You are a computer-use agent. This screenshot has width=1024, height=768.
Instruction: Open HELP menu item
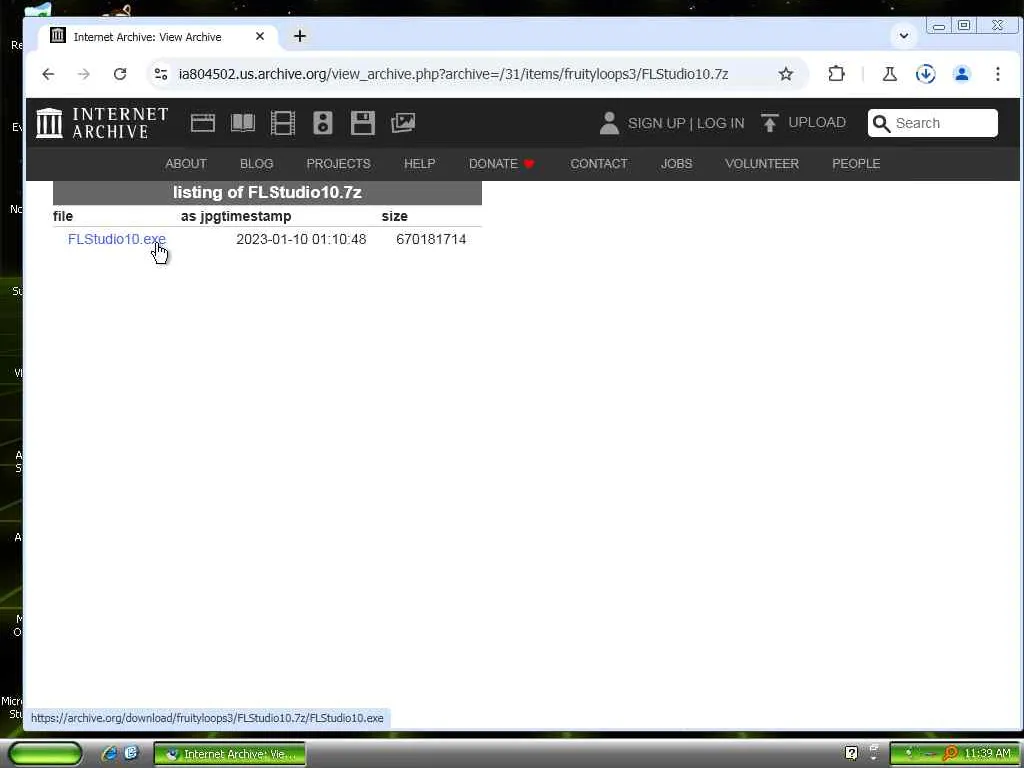pos(419,164)
